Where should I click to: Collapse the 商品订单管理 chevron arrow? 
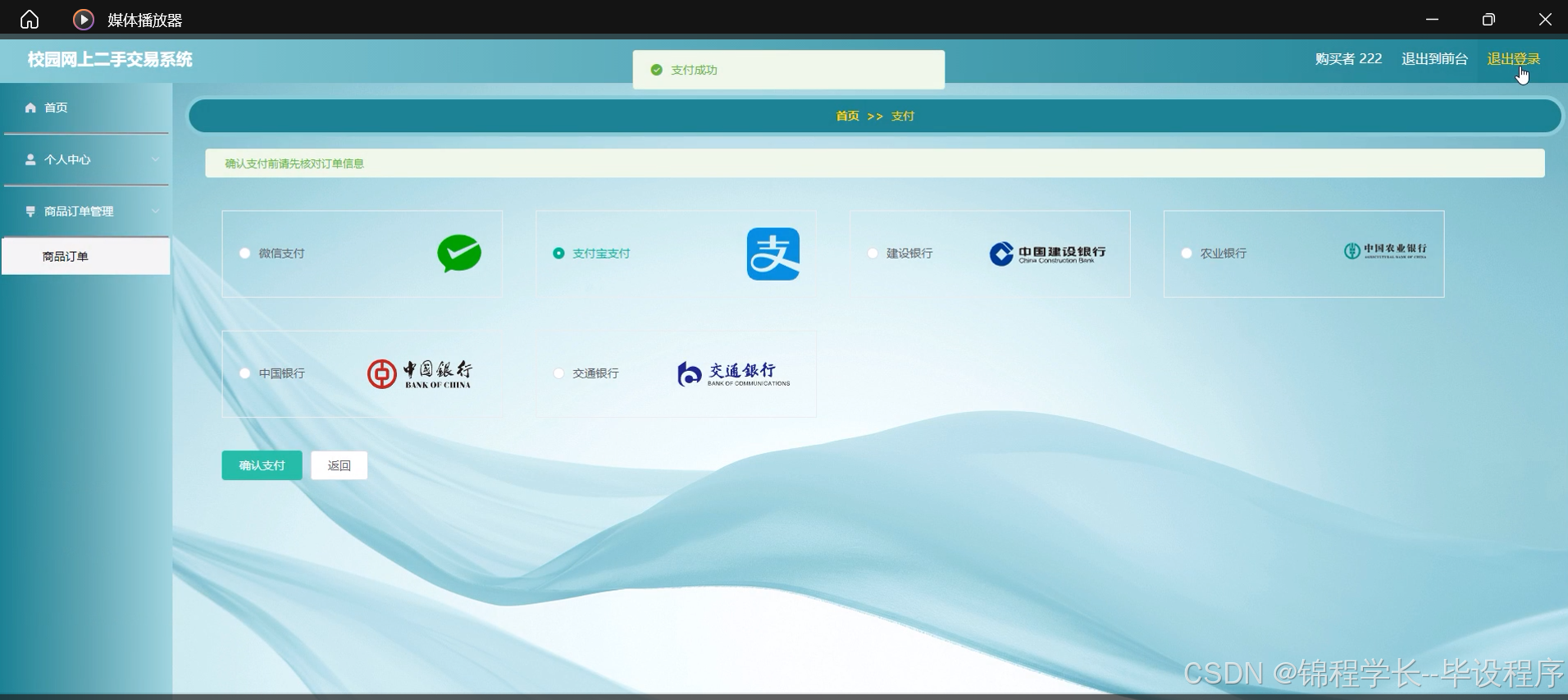155,211
